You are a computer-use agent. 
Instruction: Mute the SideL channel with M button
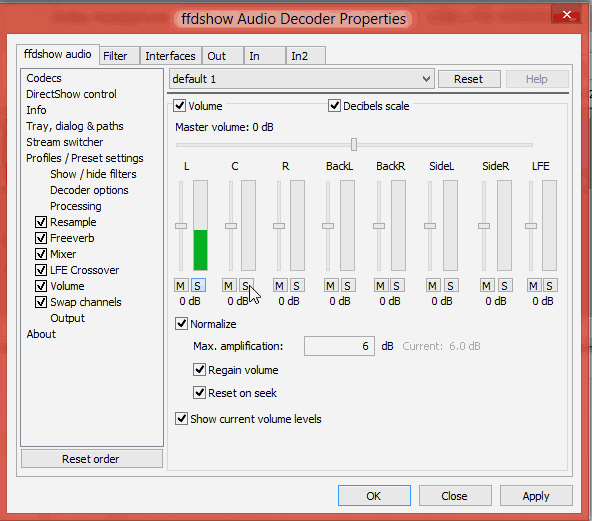coord(433,286)
